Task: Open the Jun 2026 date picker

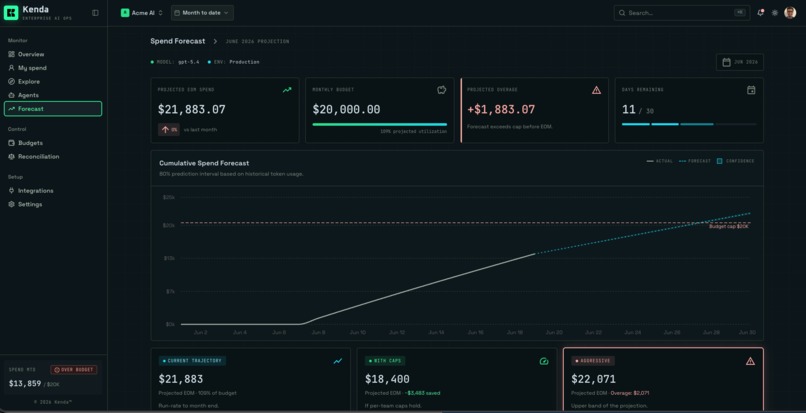Action: 740,62
